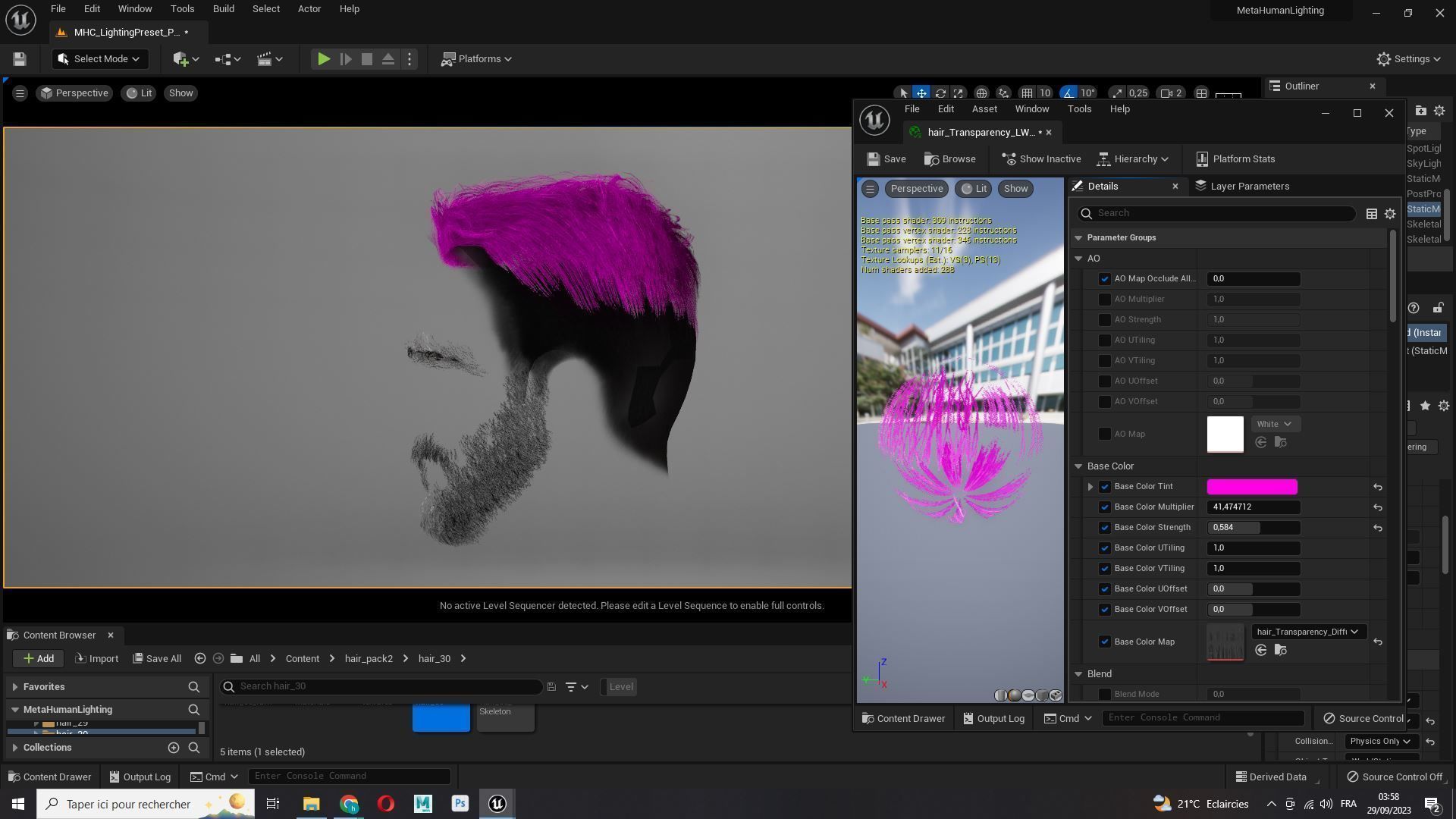Open Unreal Engine from Windows taskbar
The width and height of the screenshot is (1456, 819).
tap(497, 804)
